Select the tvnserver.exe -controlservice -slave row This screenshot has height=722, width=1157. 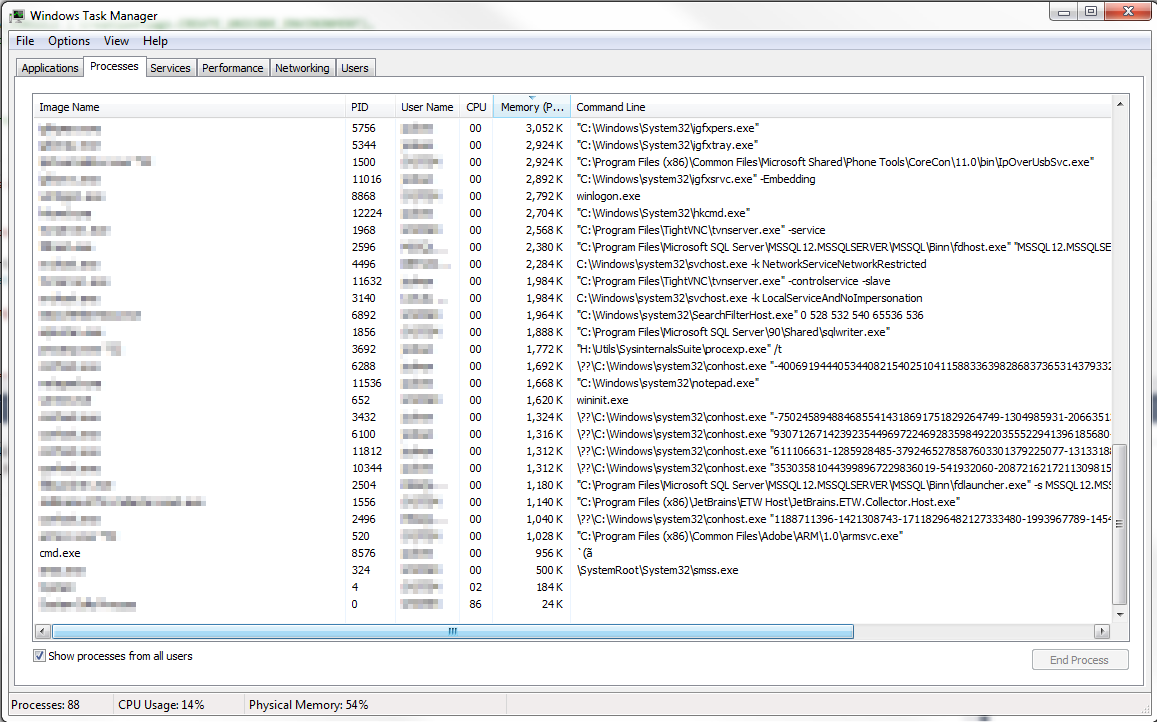pyautogui.click(x=573, y=281)
